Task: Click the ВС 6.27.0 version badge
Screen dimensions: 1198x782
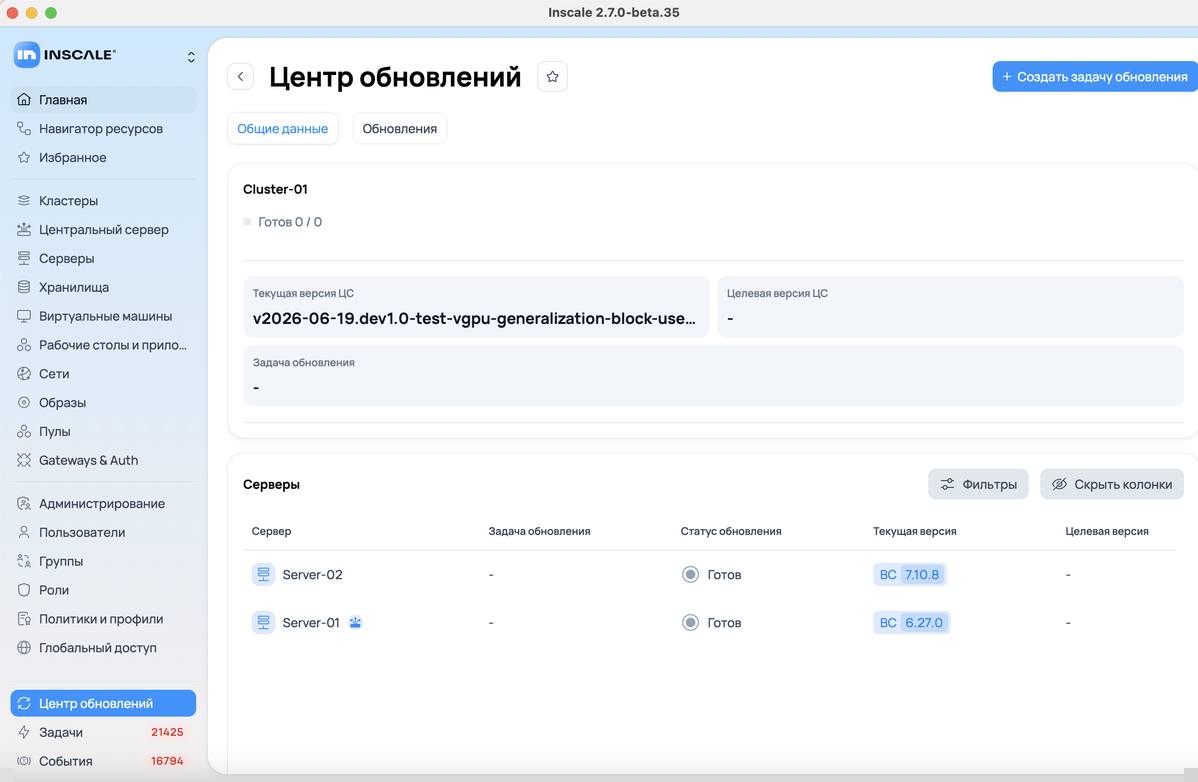Action: coord(911,622)
